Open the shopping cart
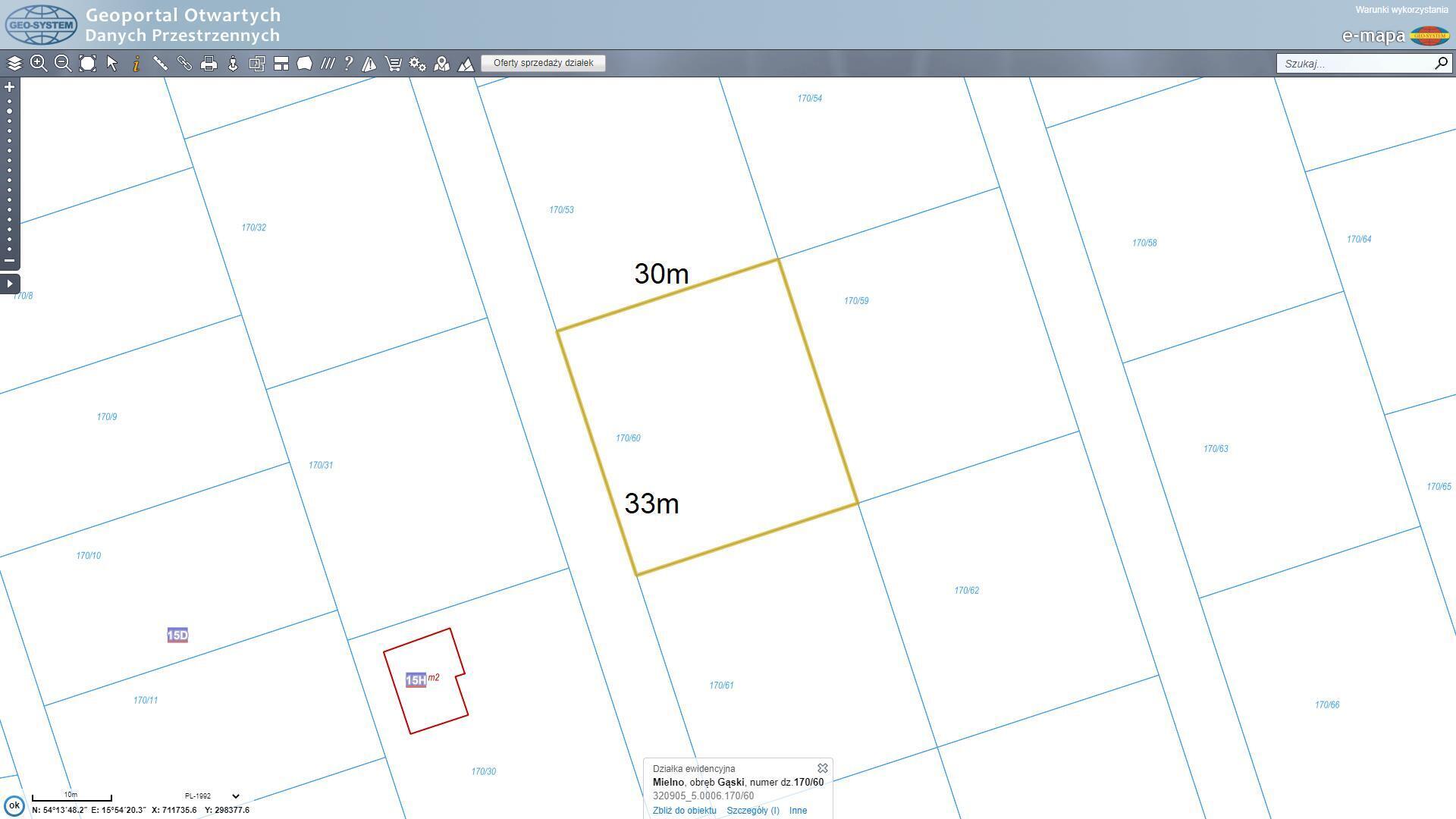The height and width of the screenshot is (819, 1456). point(393,64)
